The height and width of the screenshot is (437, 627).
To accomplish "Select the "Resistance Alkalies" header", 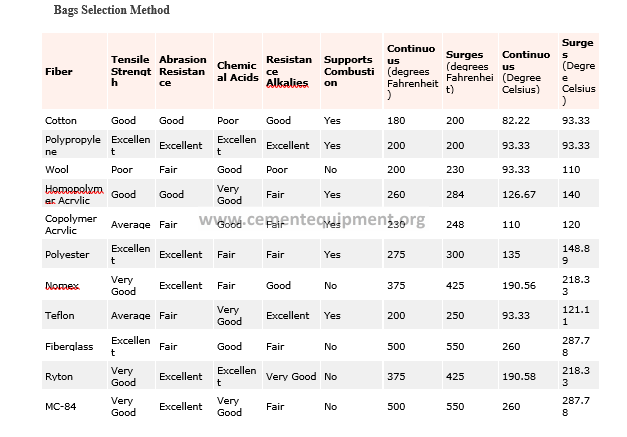I will (x=289, y=72).
